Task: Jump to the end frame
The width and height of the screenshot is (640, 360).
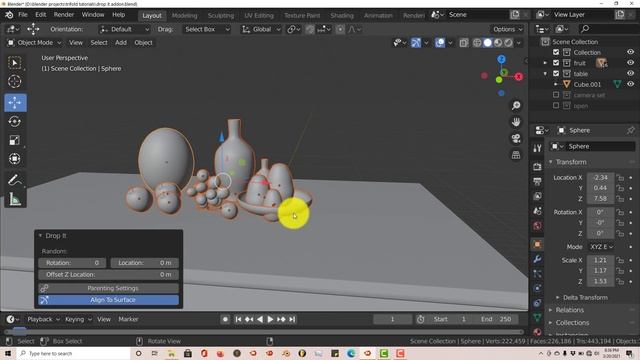Action: pyautogui.click(x=292, y=319)
